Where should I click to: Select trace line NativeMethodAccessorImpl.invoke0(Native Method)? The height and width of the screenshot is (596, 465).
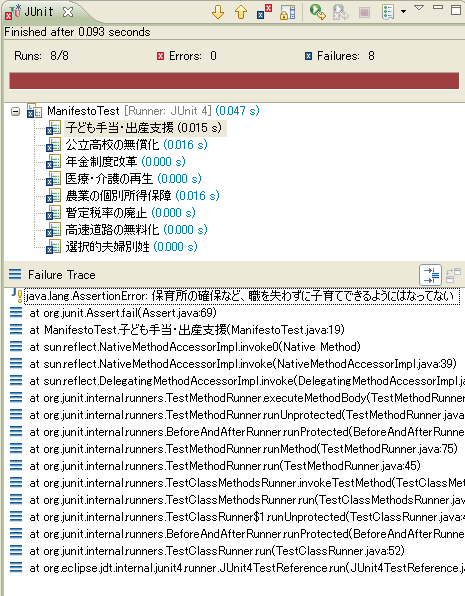click(x=195, y=347)
